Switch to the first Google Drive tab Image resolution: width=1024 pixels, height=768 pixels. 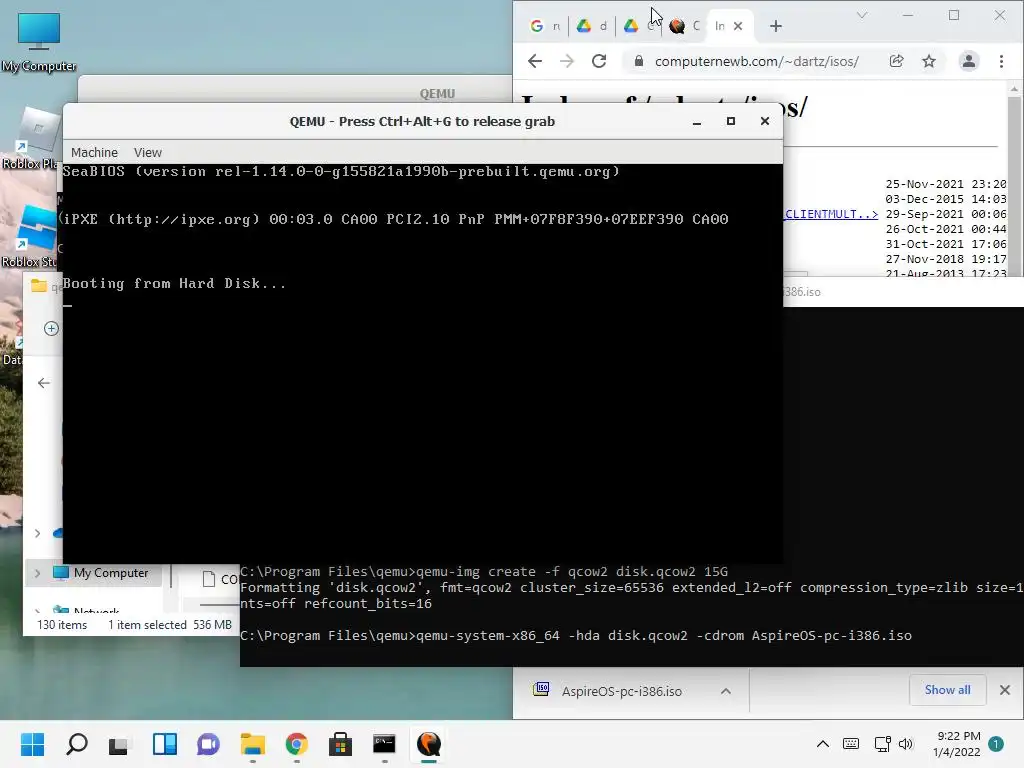click(592, 26)
